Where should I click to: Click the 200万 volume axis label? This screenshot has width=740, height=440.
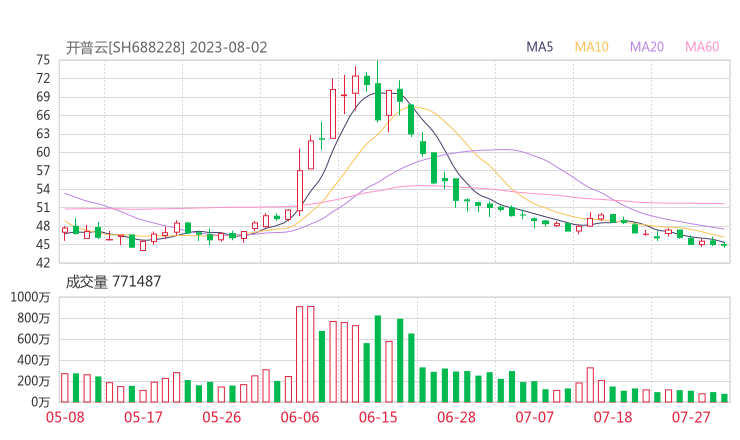[34, 381]
